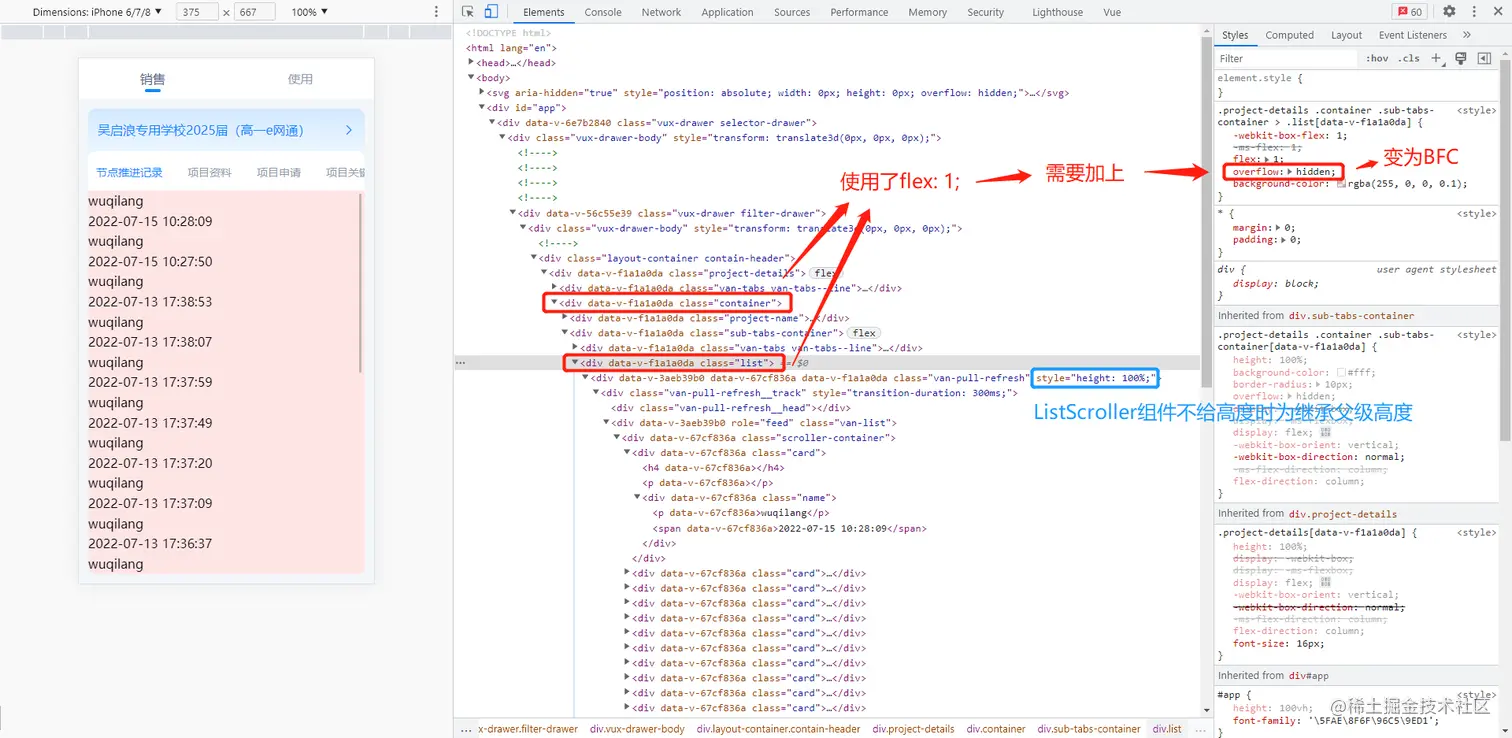Open the Sources tab
The height and width of the screenshot is (738, 1512).
coord(792,12)
